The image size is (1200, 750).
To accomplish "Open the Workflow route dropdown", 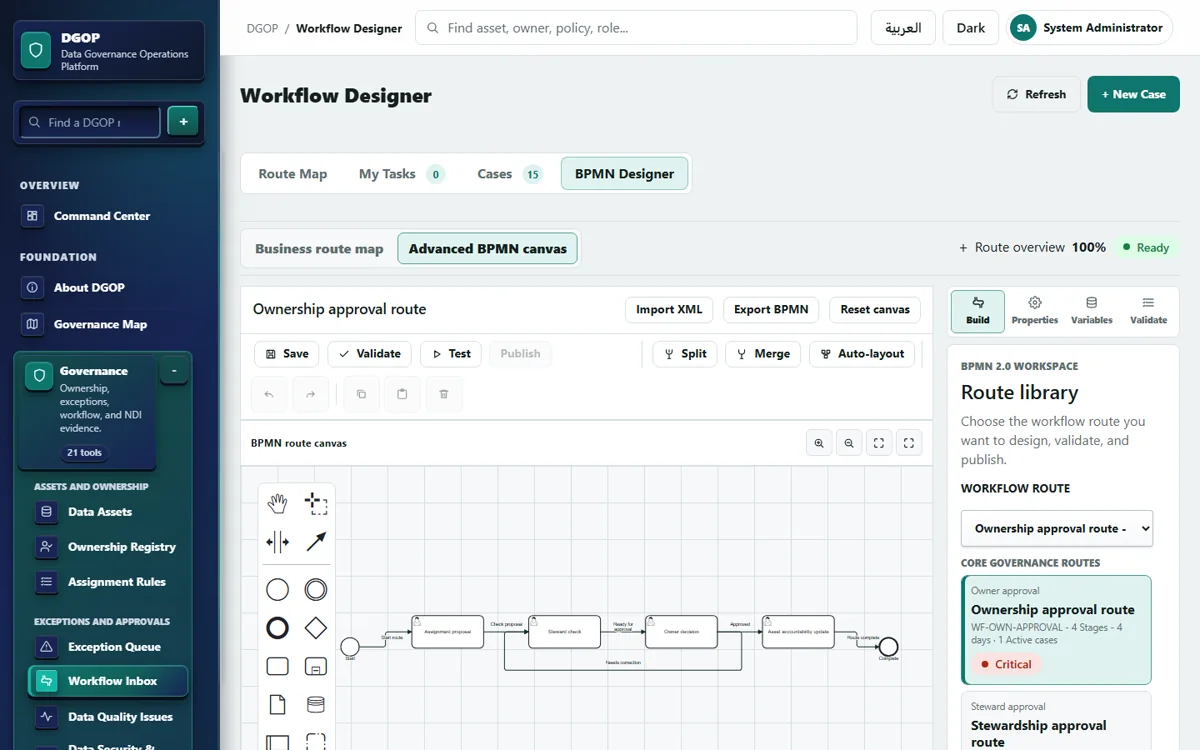I will pyautogui.click(x=1057, y=528).
